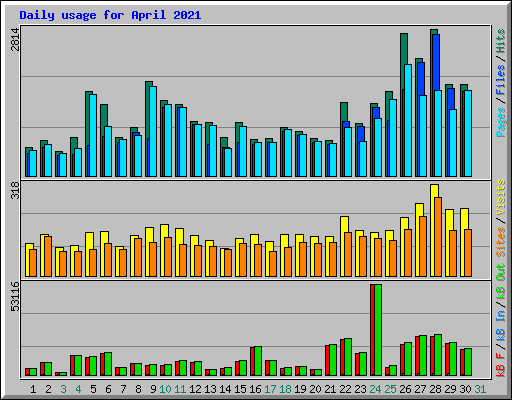The image size is (512, 400).
Task: Click the "Hits" legend label
Action: coord(501,41)
